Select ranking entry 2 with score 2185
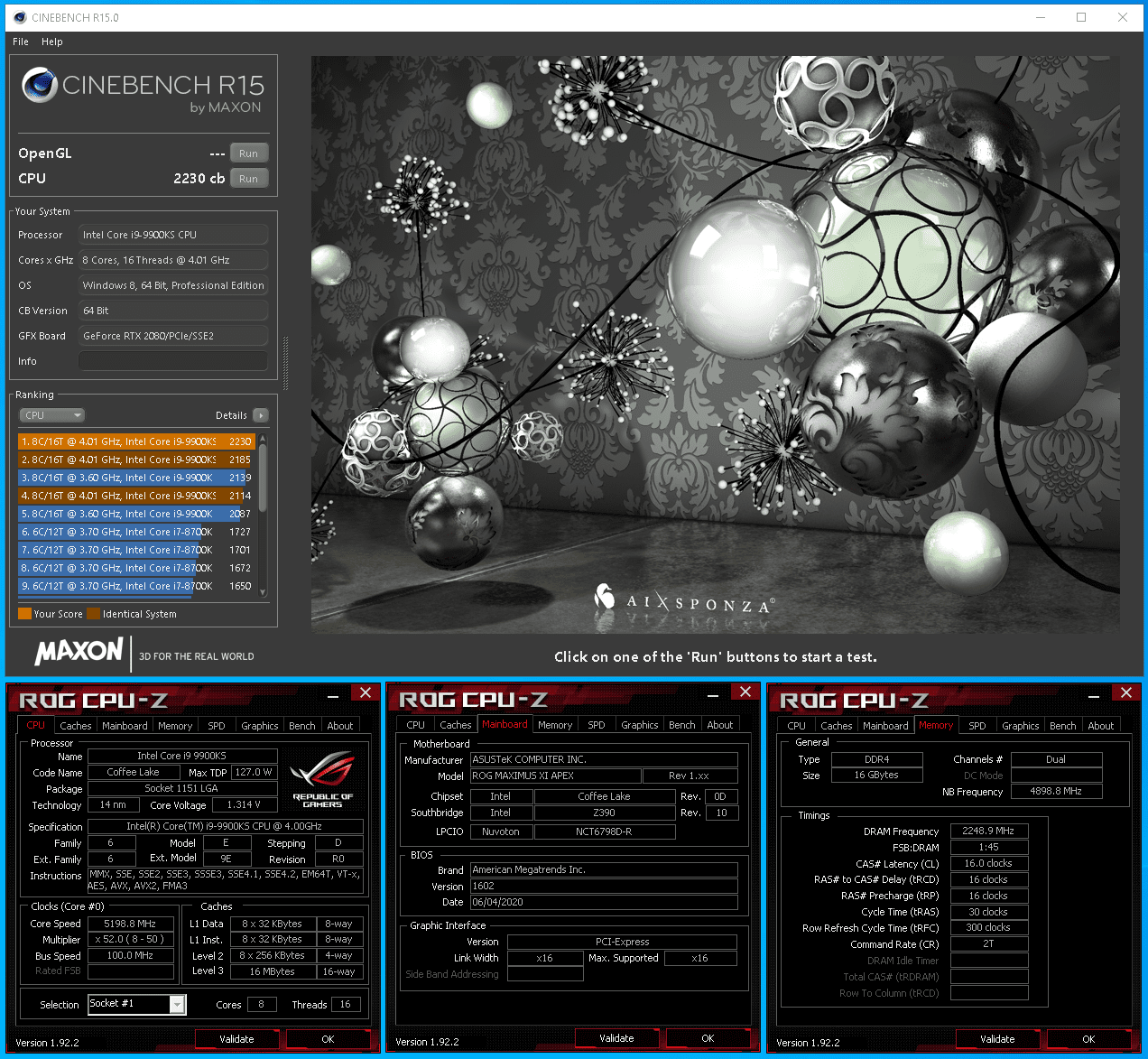The width and height of the screenshot is (1148, 1059). click(135, 460)
